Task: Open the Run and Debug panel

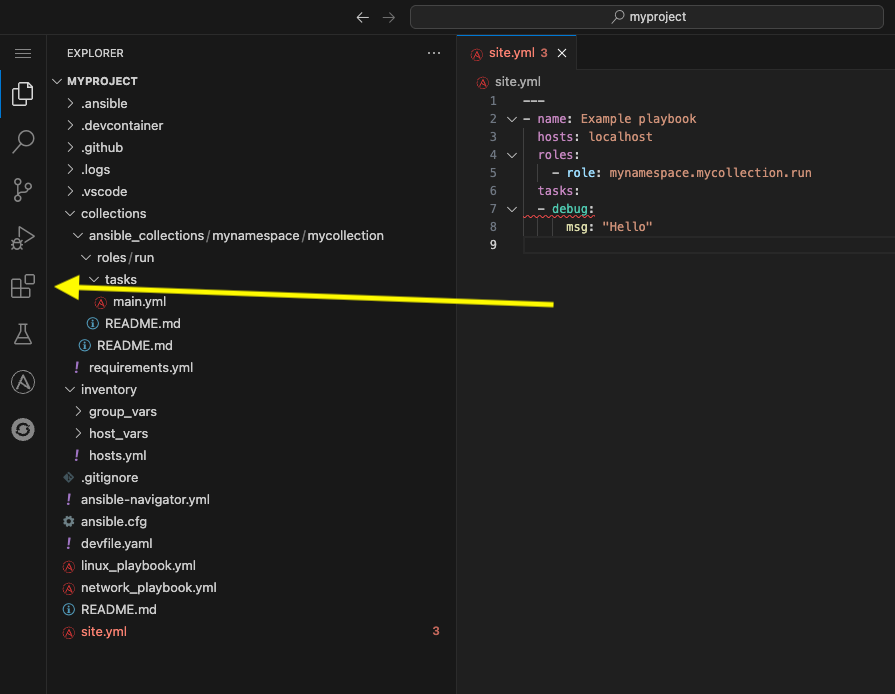Action: [x=22, y=238]
